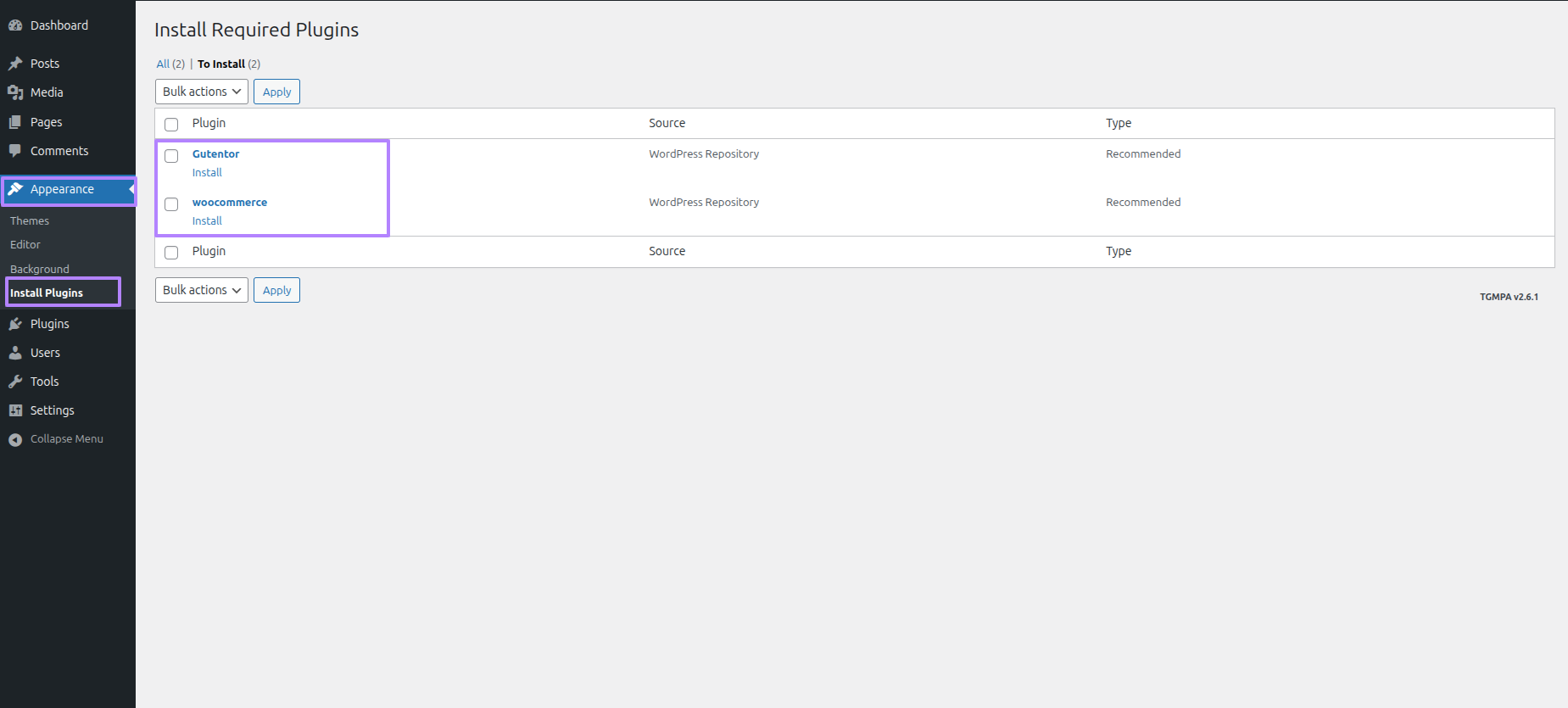Click the Tools wrench icon
The height and width of the screenshot is (708, 1568).
(15, 382)
